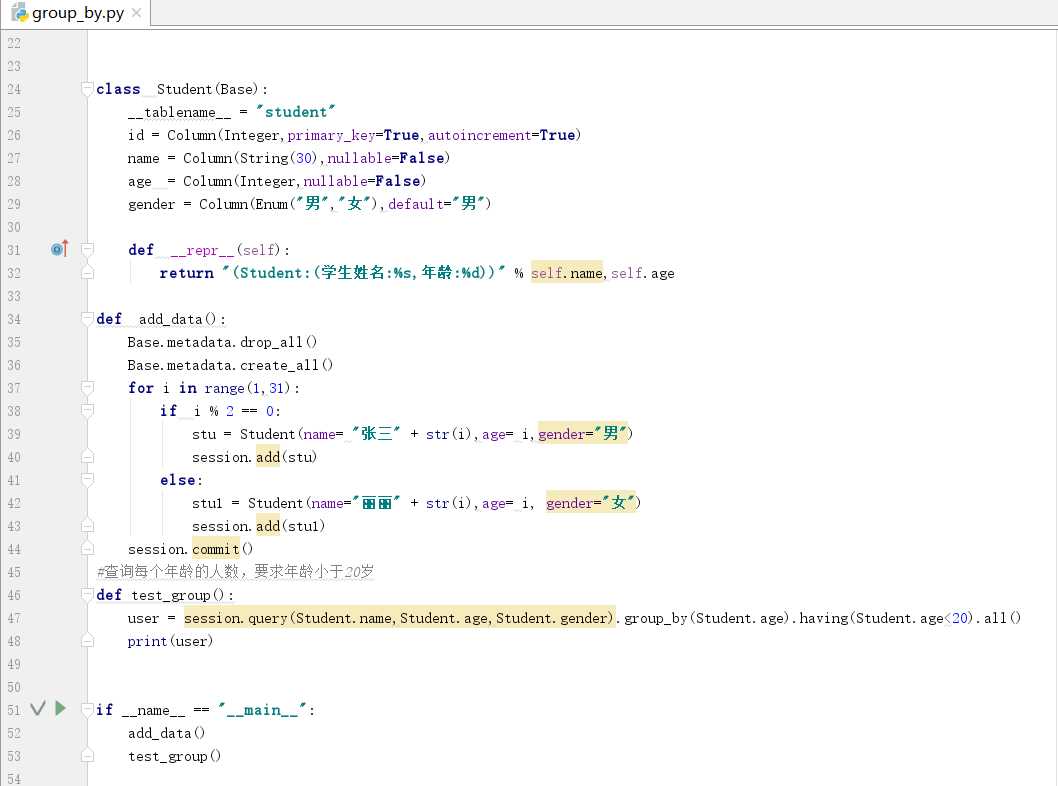Screen dimensions: 1058x786
Task: Click line number 34 in gutter
Action: click(x=14, y=319)
